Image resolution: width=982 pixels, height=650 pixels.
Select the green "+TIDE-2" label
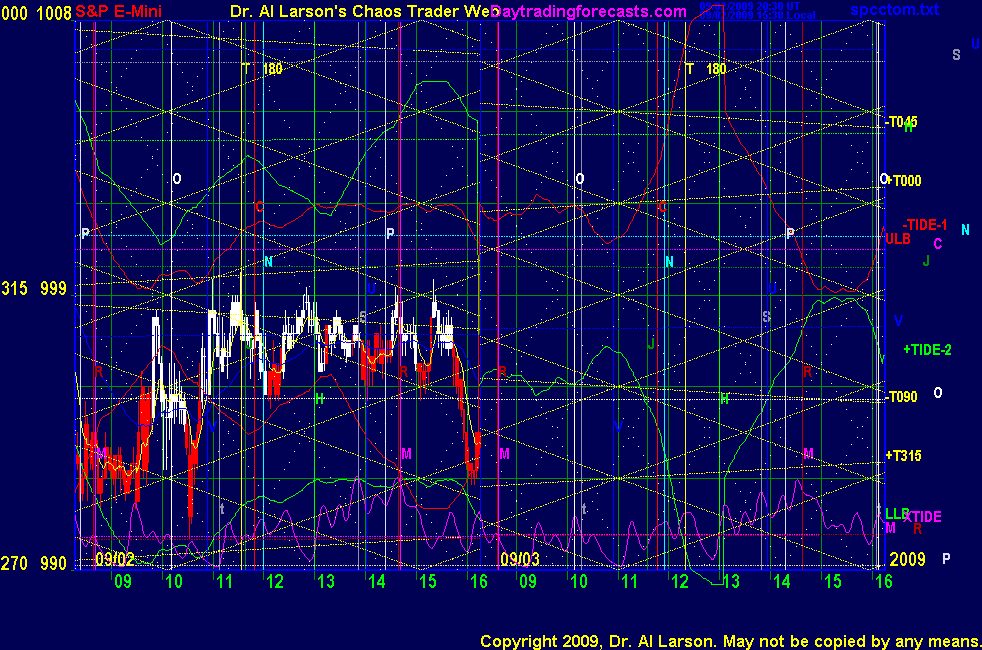click(x=928, y=350)
